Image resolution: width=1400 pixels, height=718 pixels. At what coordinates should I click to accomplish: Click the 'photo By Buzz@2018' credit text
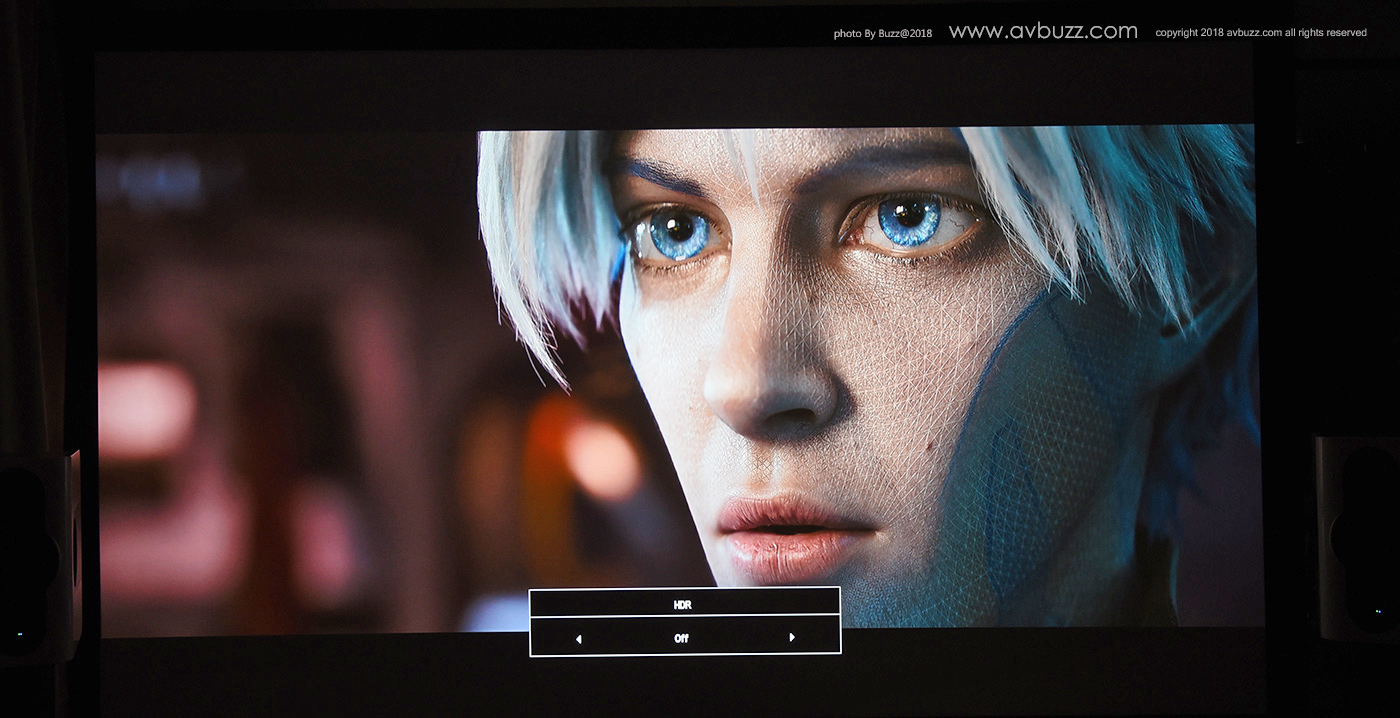[882, 34]
